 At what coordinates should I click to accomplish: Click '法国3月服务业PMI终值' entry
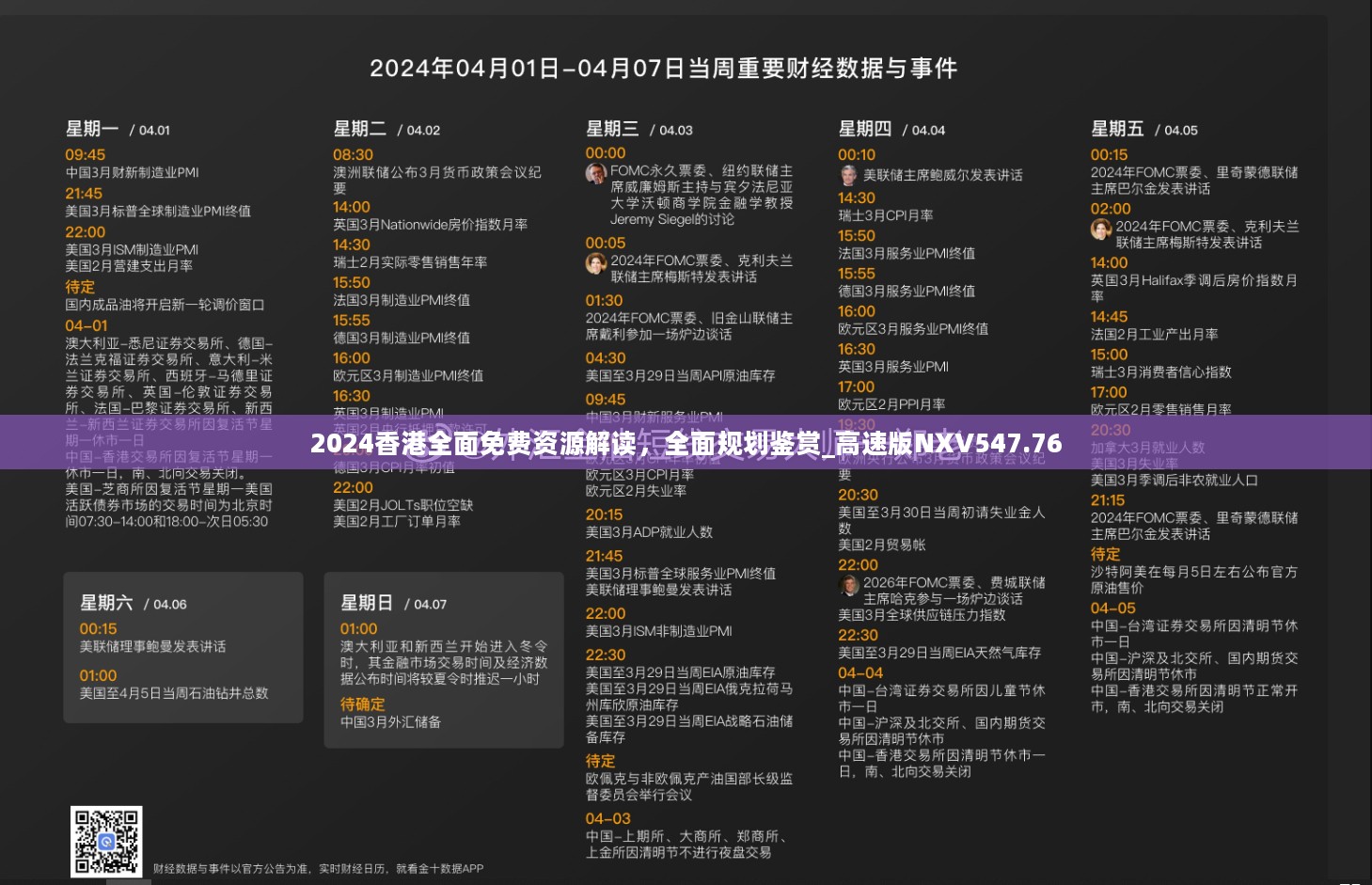click(907, 253)
